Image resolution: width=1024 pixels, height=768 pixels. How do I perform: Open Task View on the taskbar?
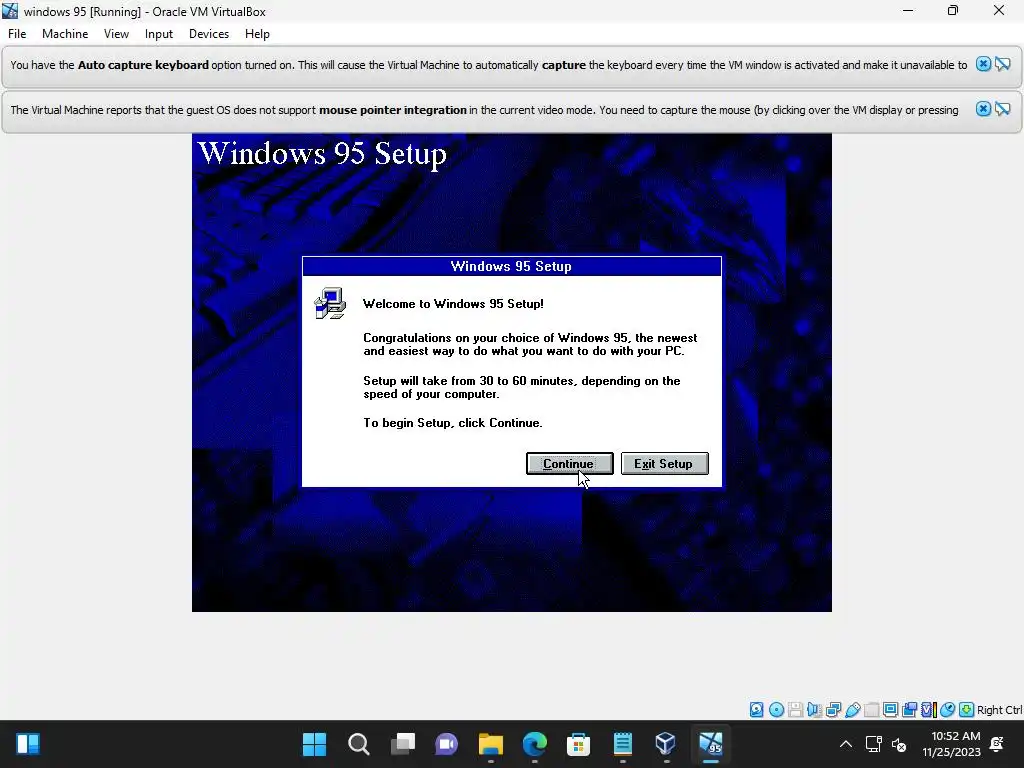[x=402, y=744]
